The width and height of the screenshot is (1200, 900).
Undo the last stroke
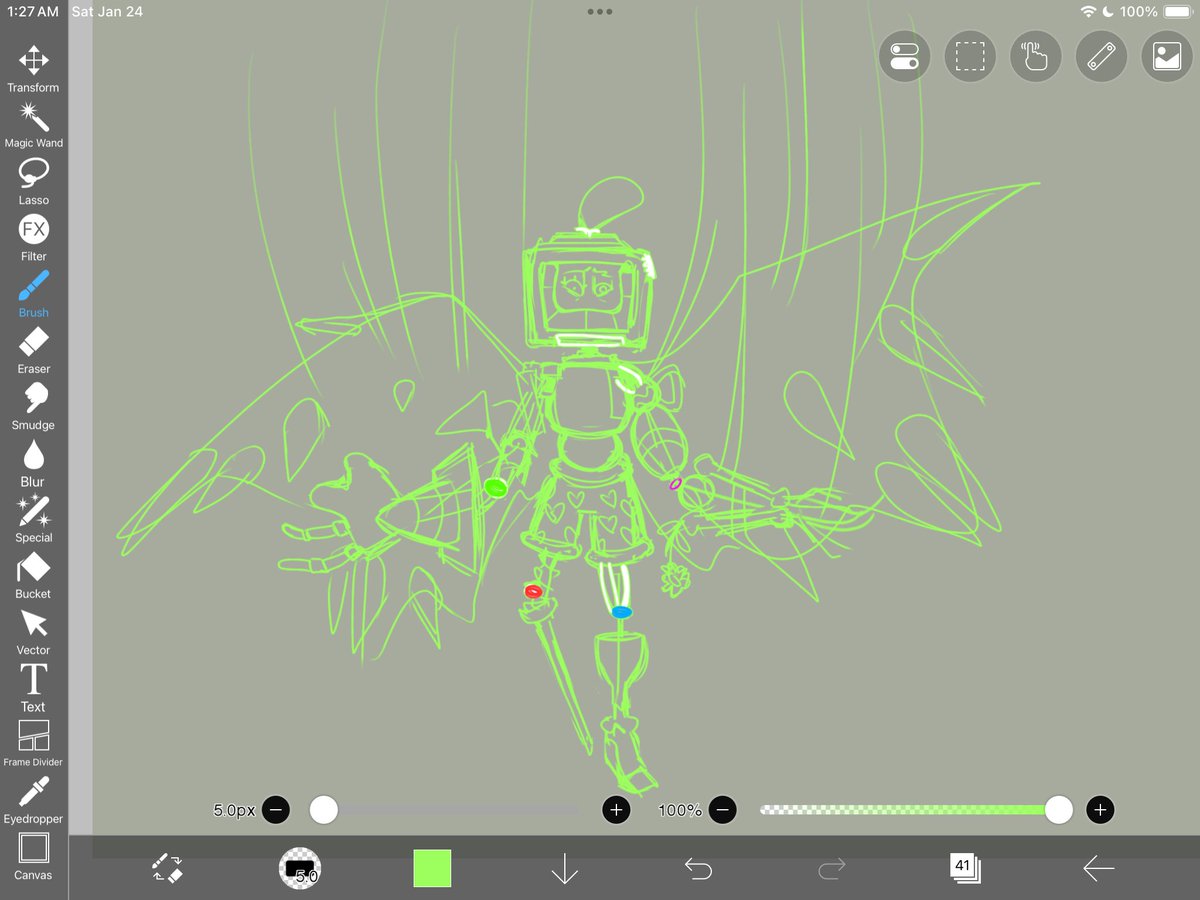click(x=698, y=868)
